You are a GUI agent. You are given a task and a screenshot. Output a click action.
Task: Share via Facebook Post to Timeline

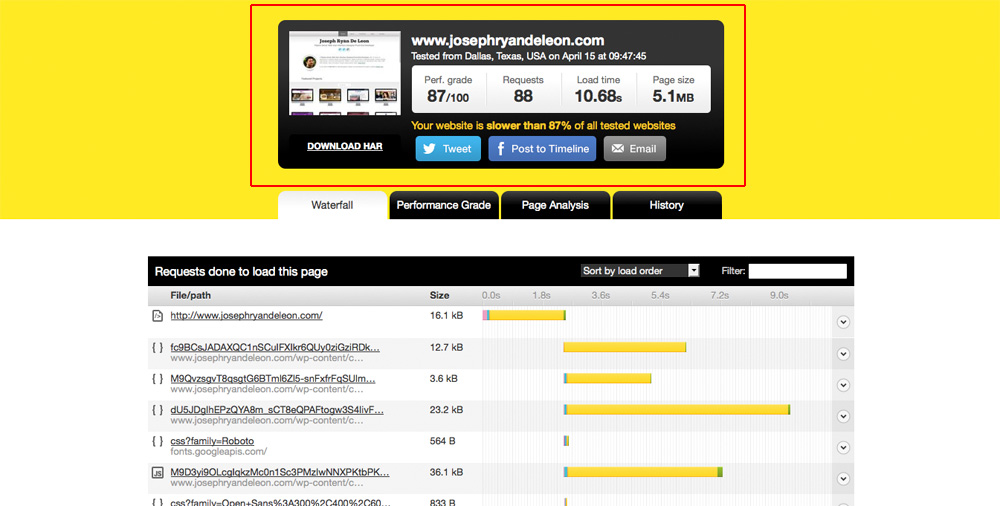click(x=542, y=149)
